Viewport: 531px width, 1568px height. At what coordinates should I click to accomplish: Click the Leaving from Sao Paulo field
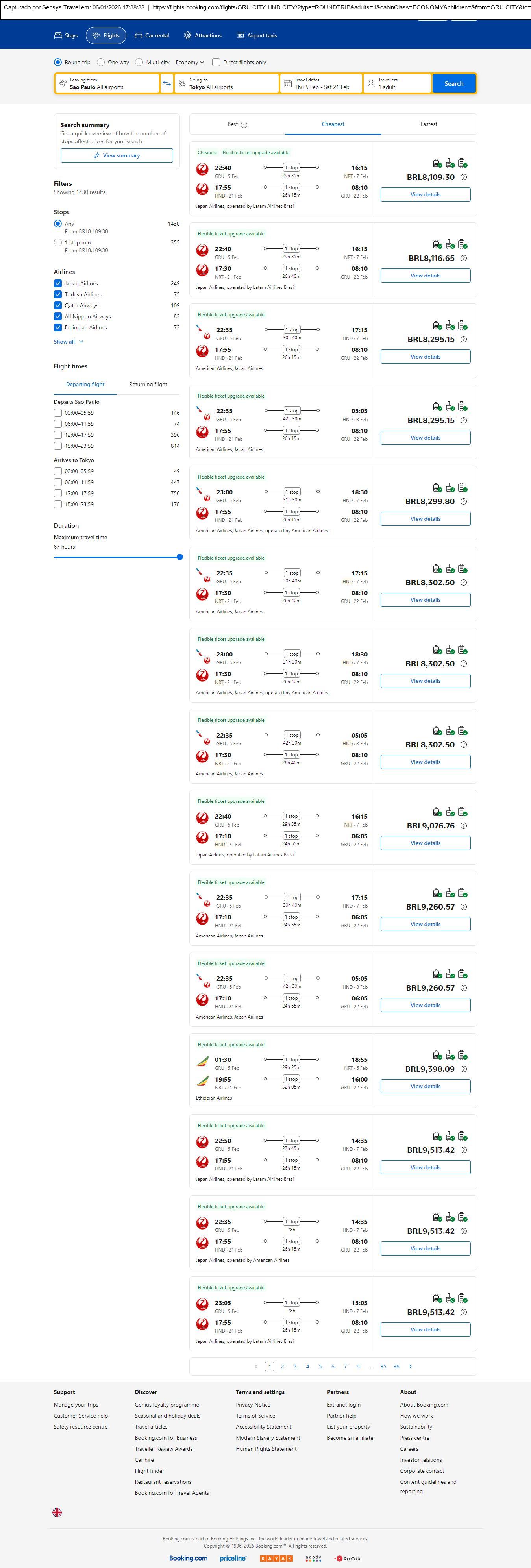[x=107, y=83]
